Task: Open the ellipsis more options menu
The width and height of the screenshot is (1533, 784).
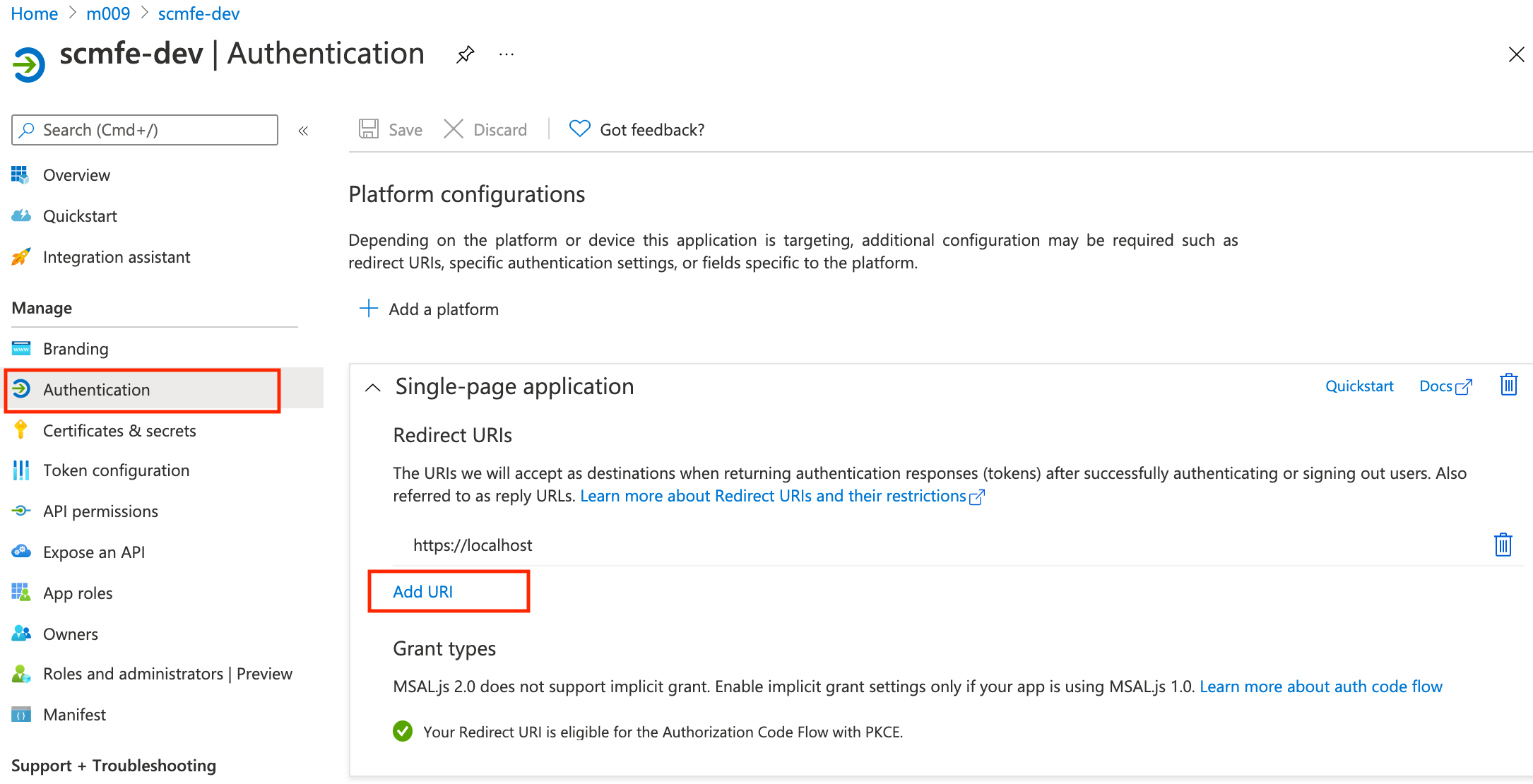Action: 506,54
